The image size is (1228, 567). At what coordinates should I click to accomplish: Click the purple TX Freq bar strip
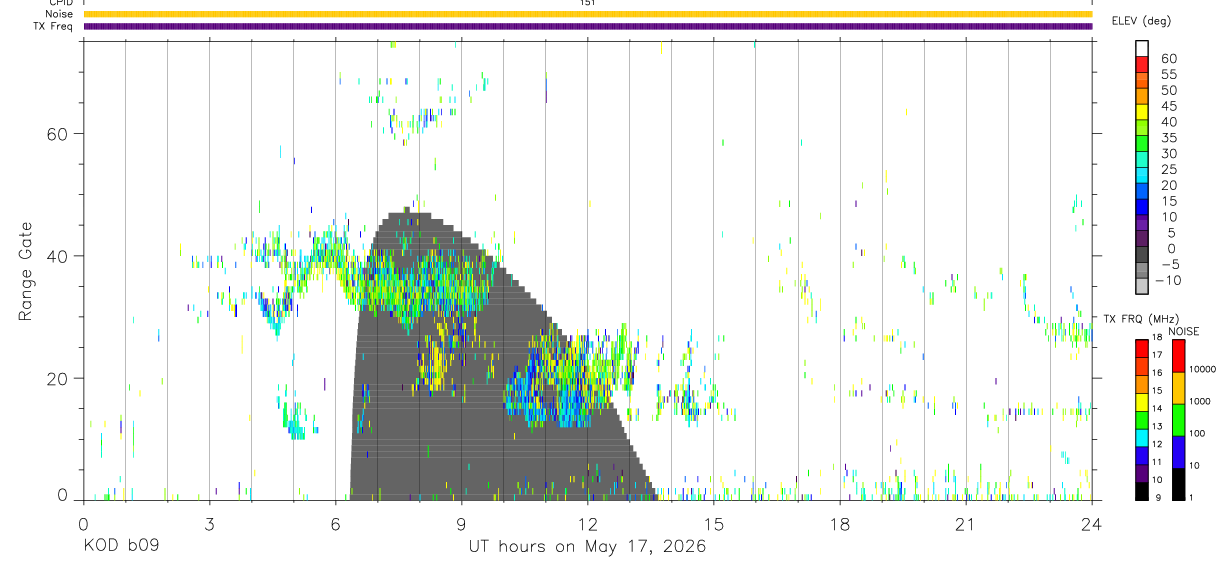coord(587,26)
